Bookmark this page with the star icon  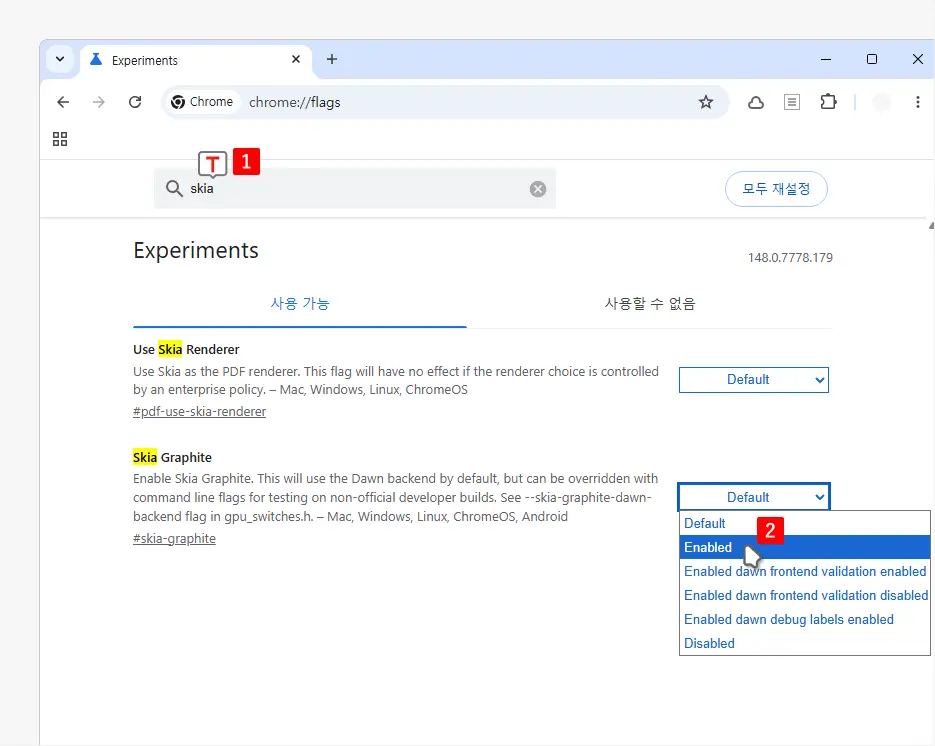point(706,102)
